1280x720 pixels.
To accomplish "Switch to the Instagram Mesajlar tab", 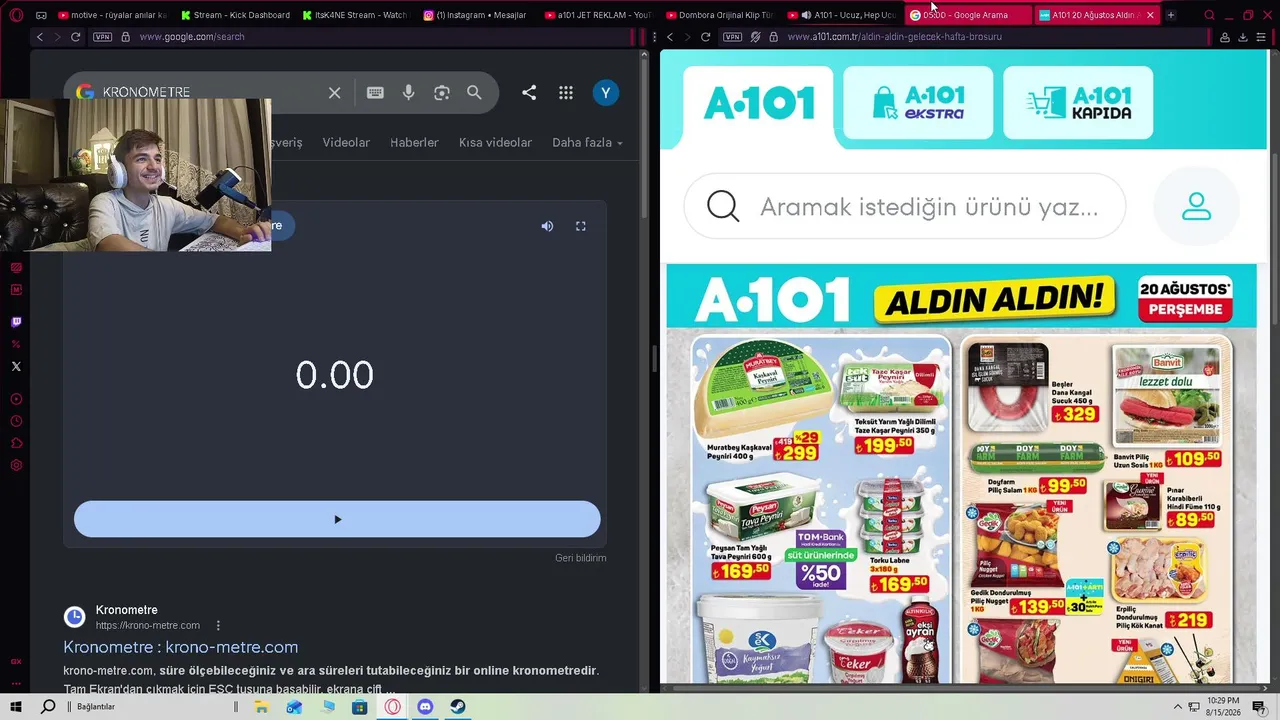I will 475,15.
